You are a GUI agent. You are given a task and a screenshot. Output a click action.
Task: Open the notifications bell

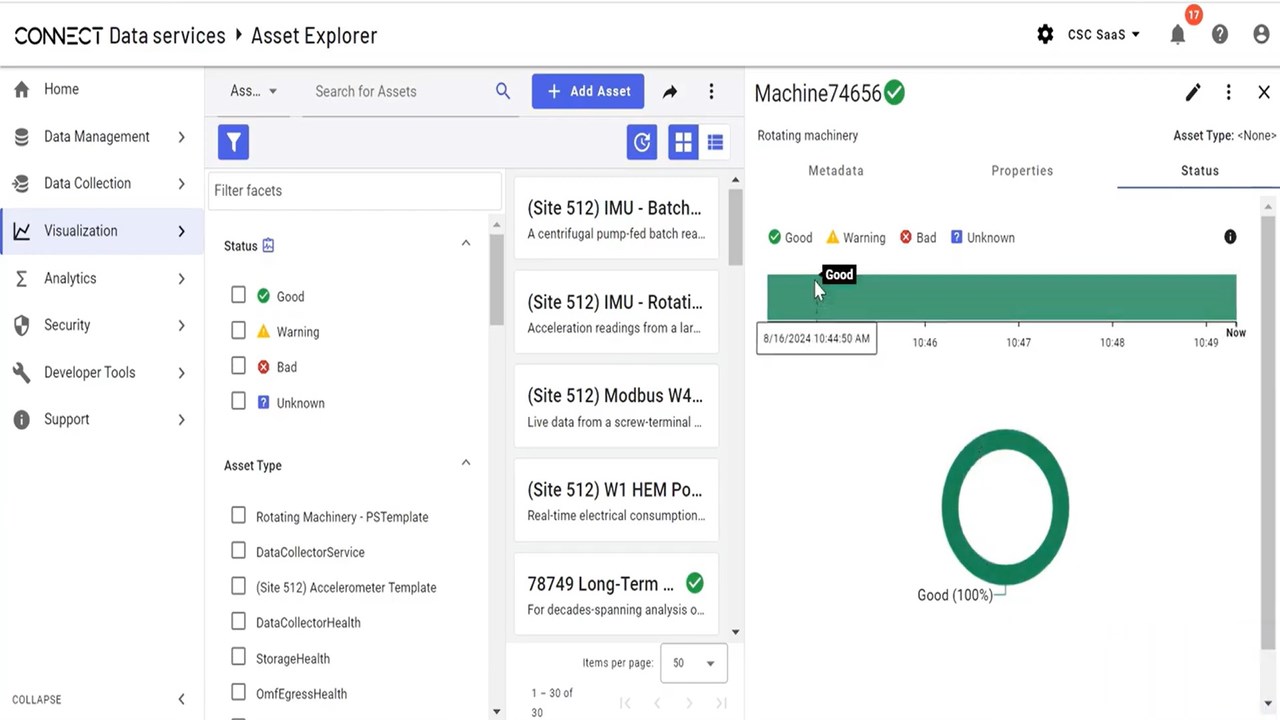1178,35
